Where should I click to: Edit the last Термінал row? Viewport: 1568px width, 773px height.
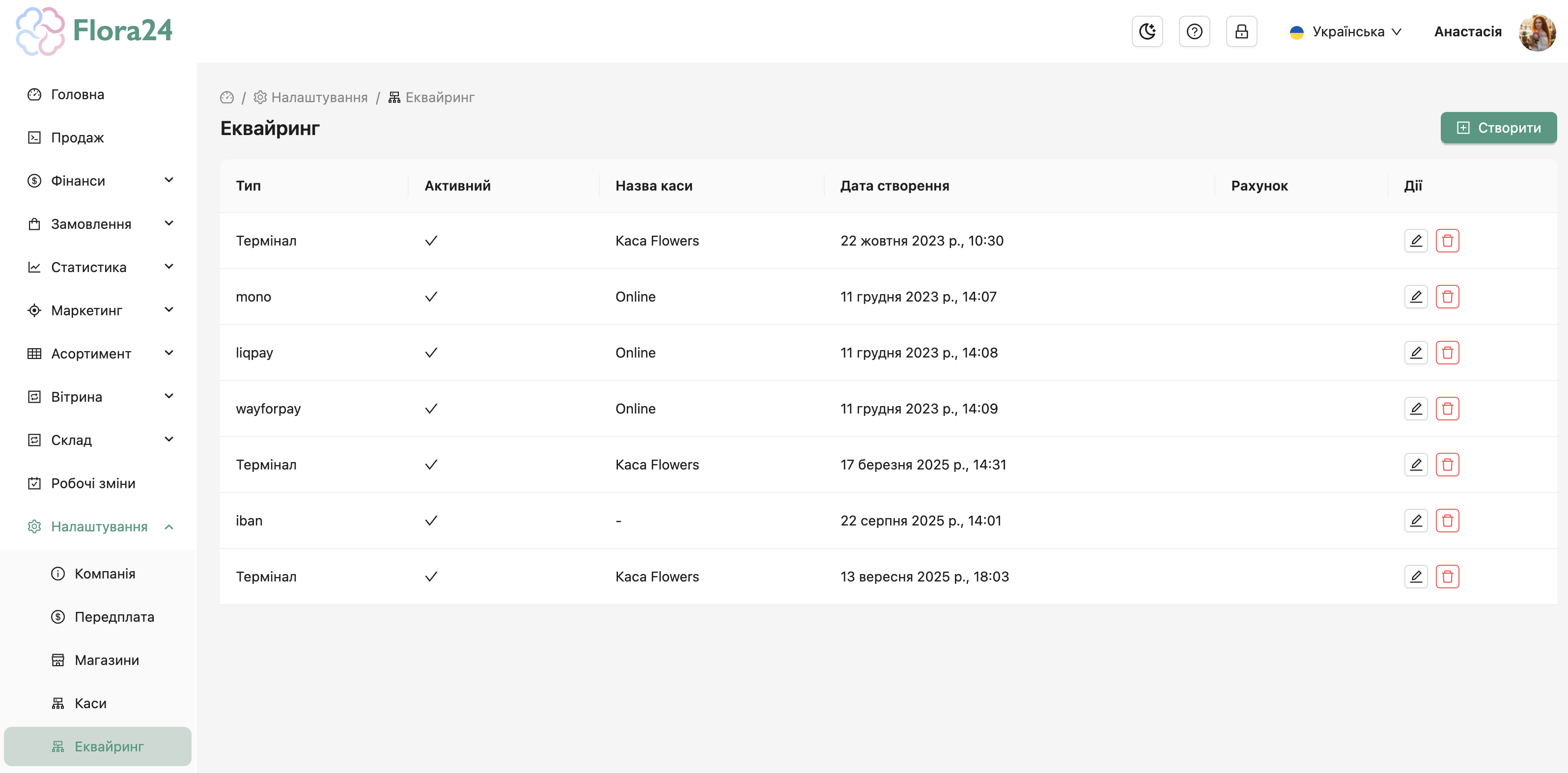[x=1415, y=577]
